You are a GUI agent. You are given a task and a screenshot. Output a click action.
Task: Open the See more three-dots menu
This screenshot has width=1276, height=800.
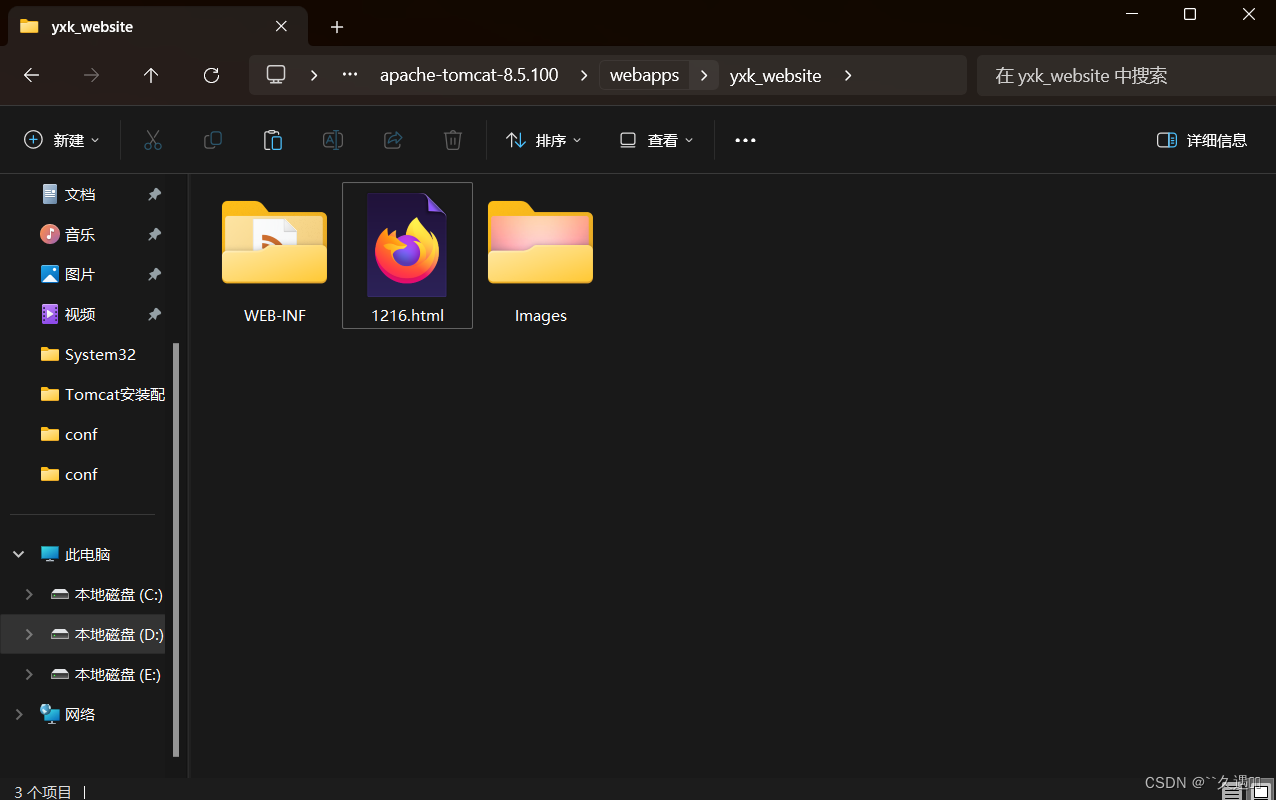745,141
